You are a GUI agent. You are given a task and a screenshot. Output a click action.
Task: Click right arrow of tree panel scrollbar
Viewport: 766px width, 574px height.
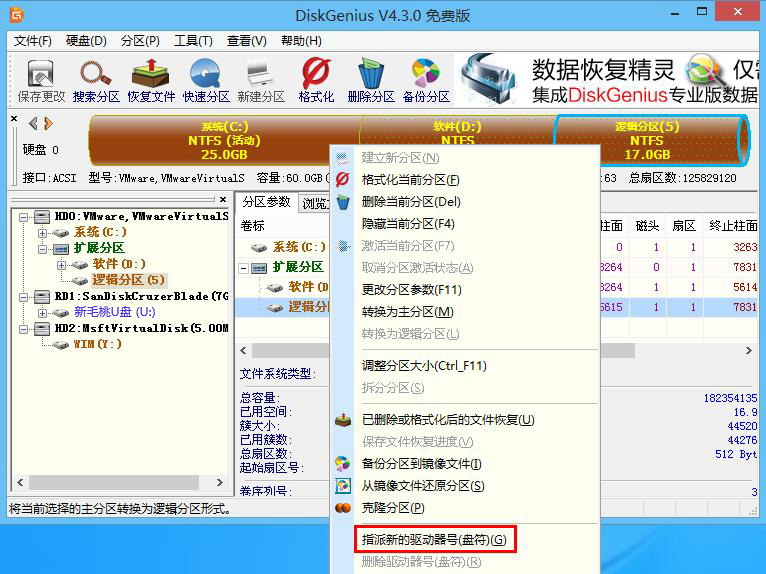point(220,483)
